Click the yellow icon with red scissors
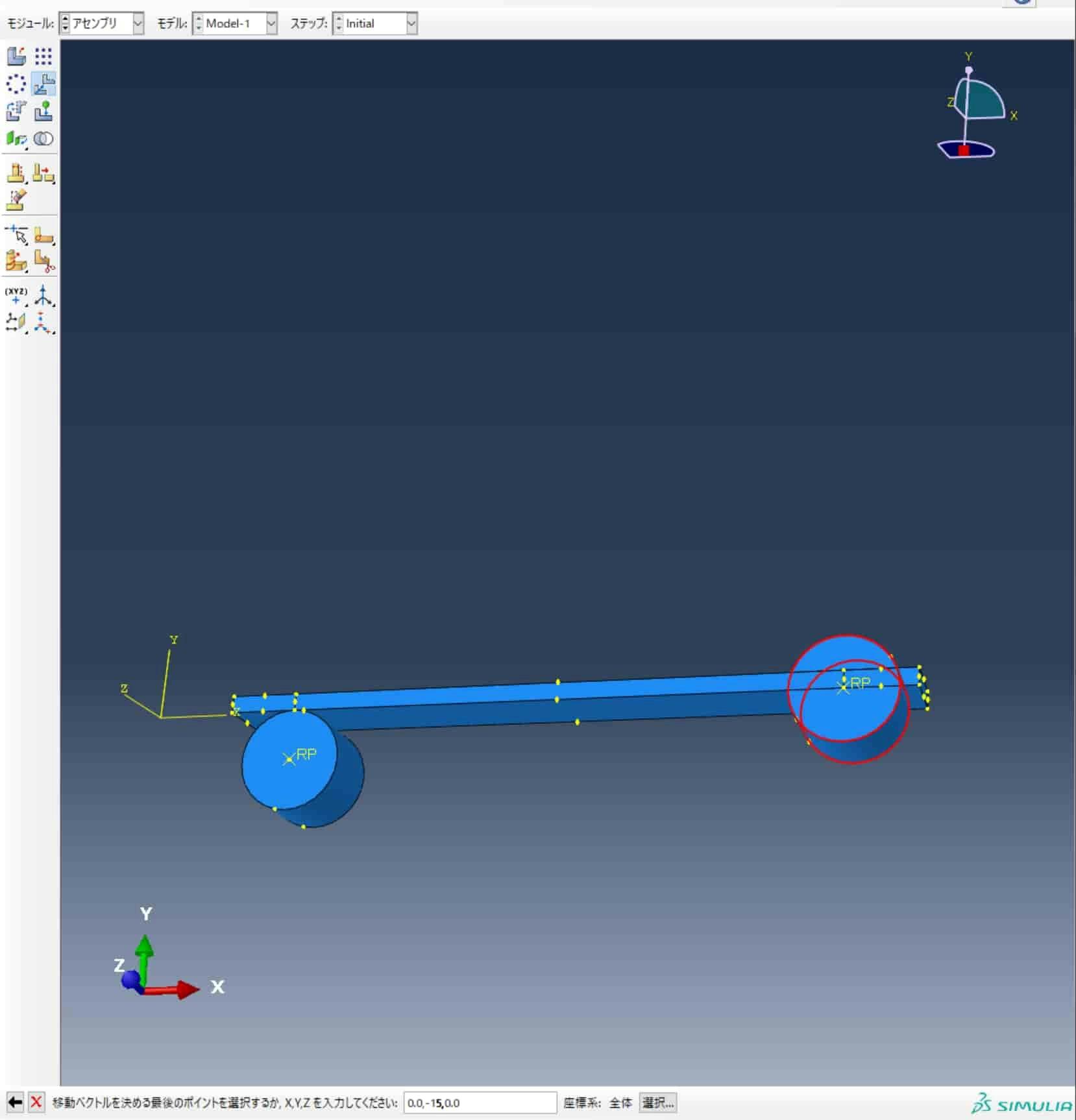This screenshot has width=1076, height=1120. coord(43,262)
